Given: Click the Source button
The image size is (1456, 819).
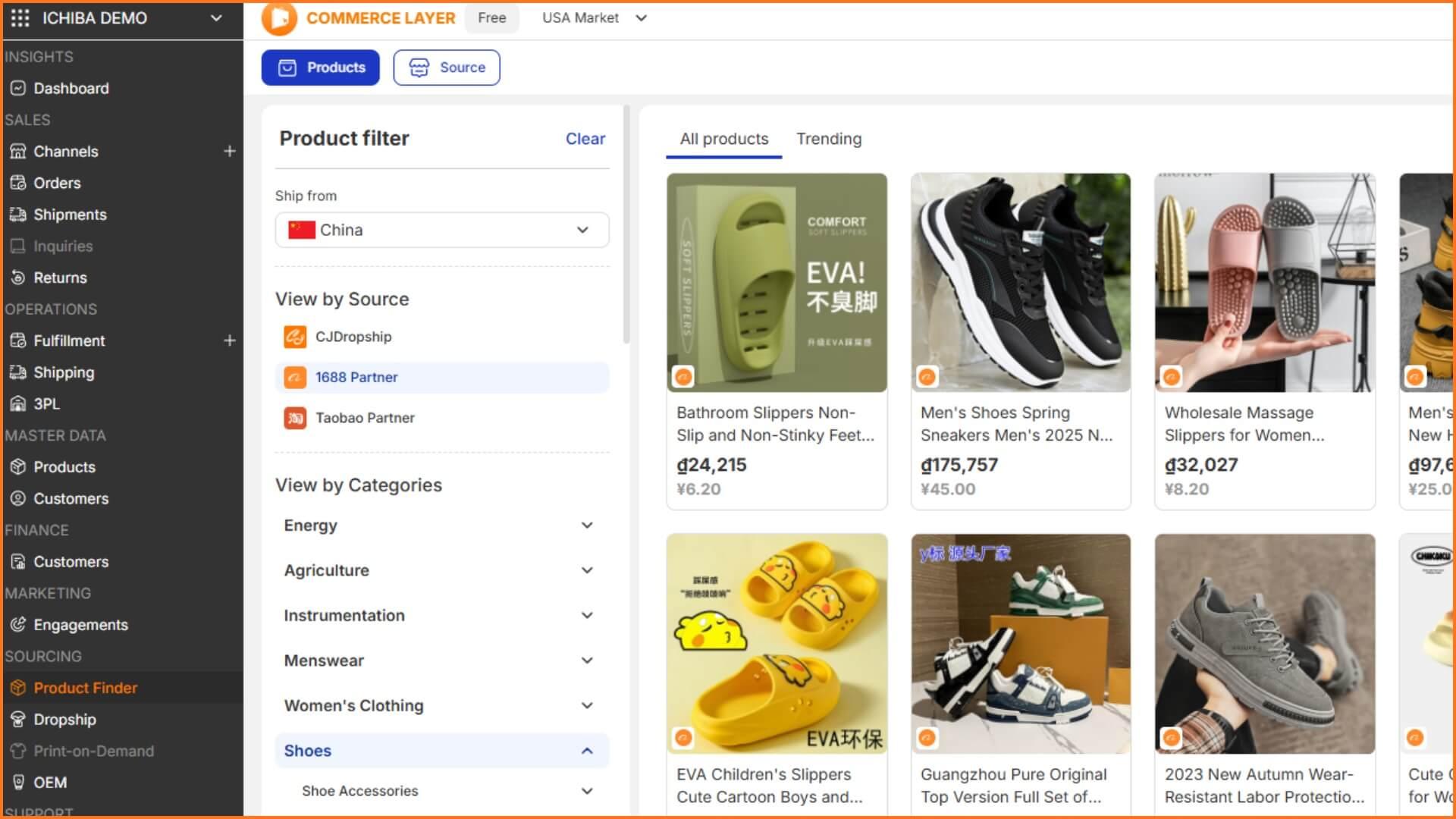Looking at the screenshot, I should coord(447,67).
